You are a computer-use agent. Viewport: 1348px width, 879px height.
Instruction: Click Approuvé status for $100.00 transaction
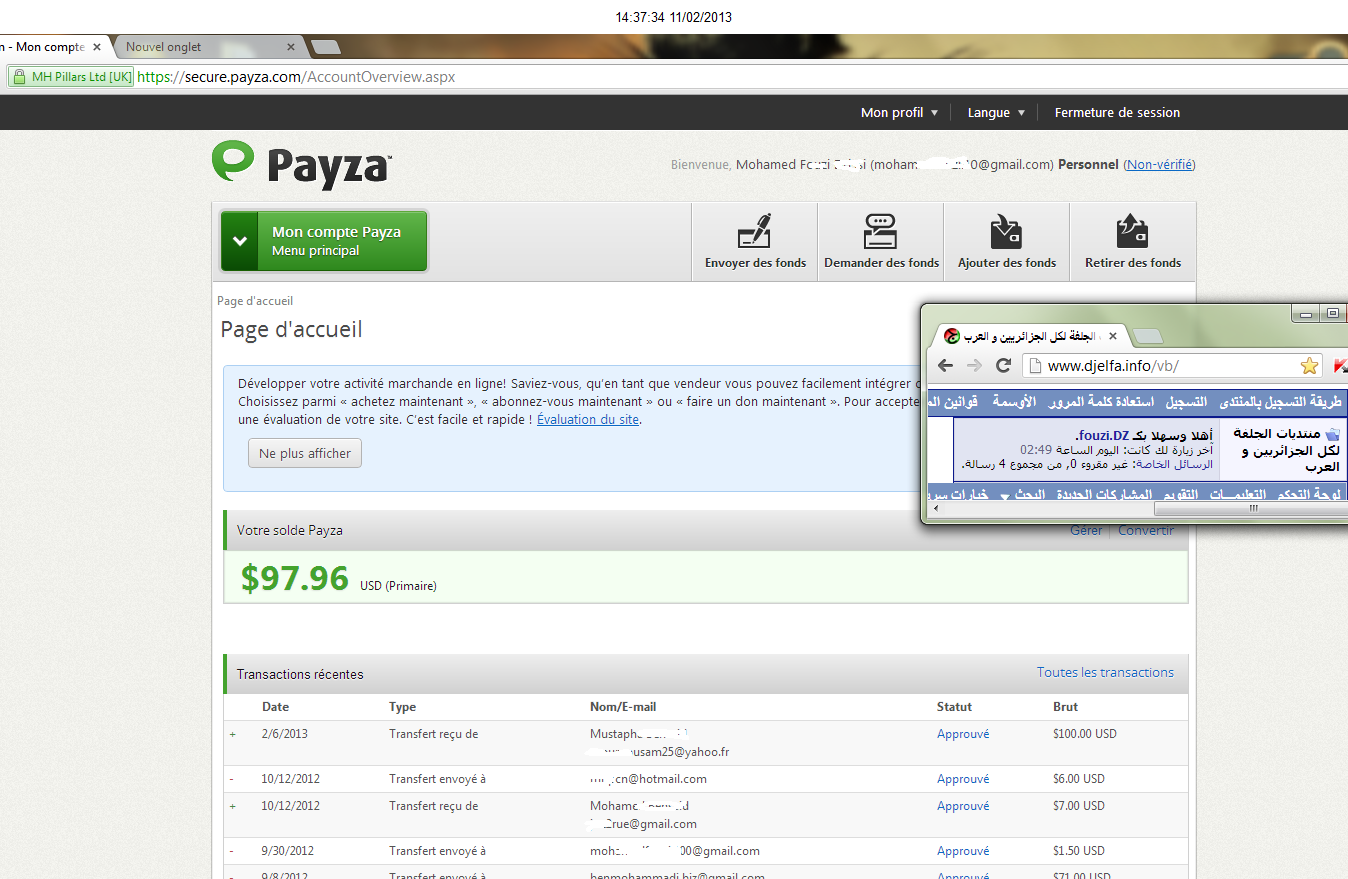pyautogui.click(x=963, y=734)
